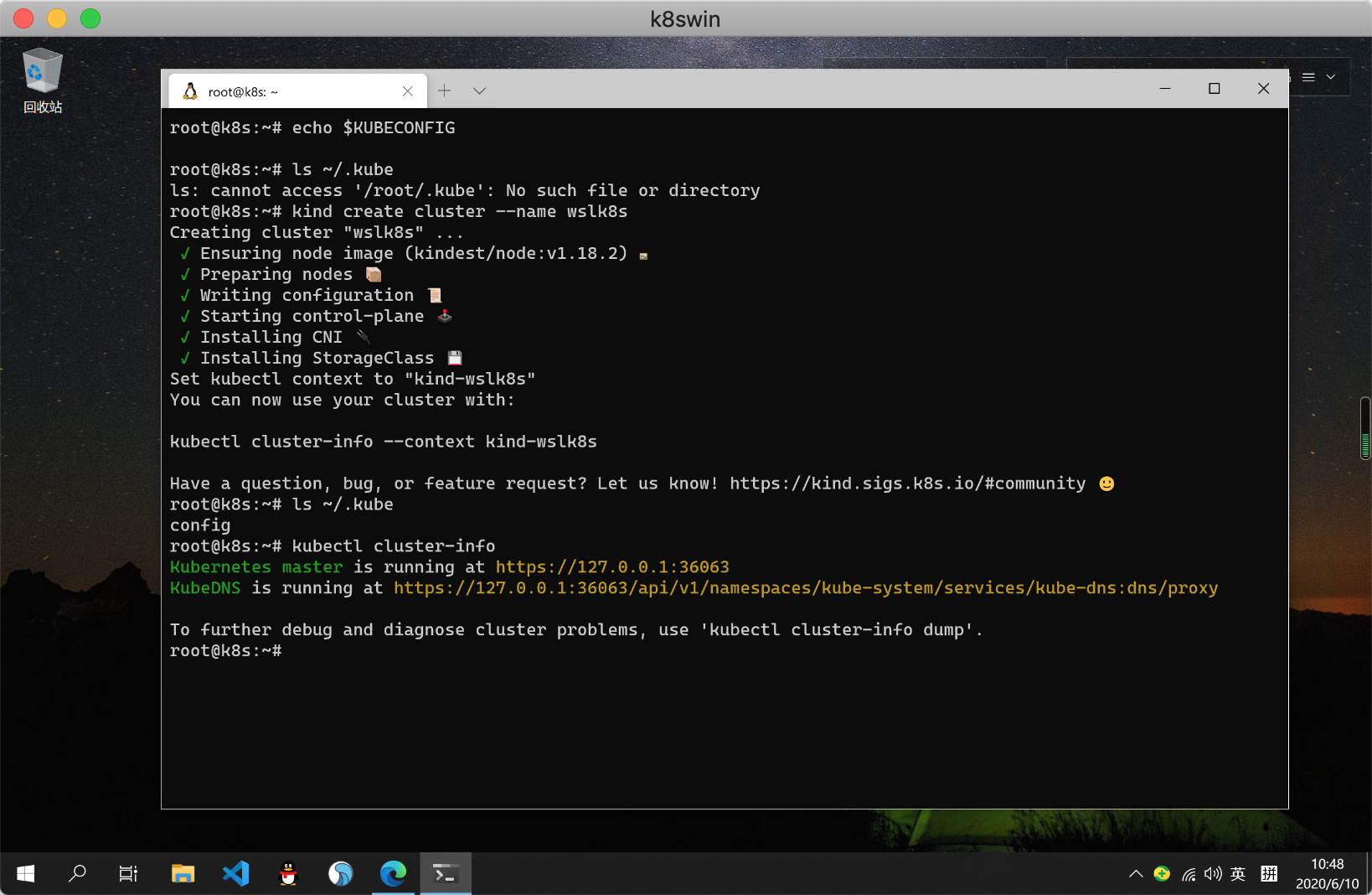Open Task View on taskbar

(x=128, y=874)
